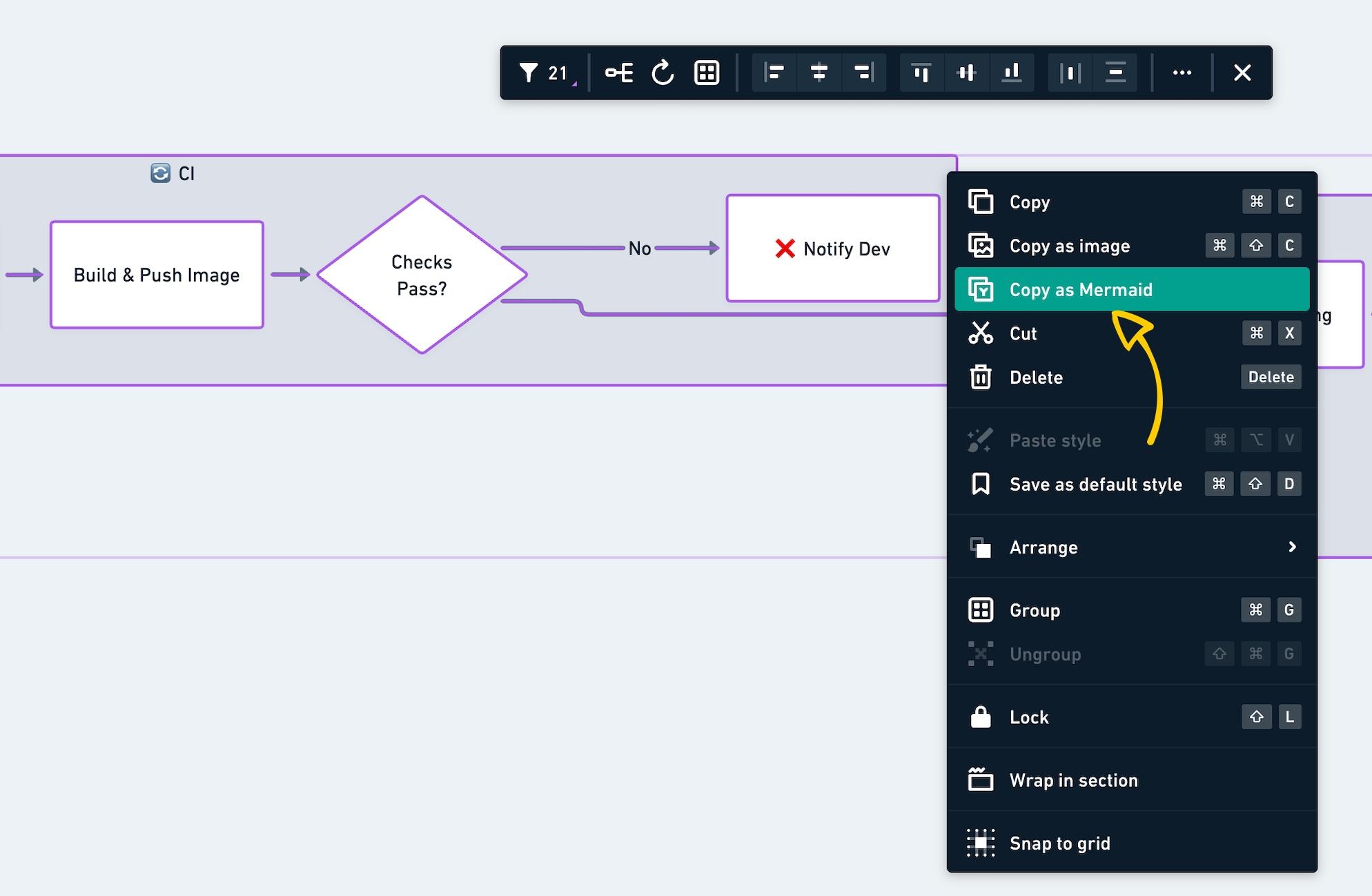Align selection to right edges
The width and height of the screenshot is (1372, 896).
[863, 72]
